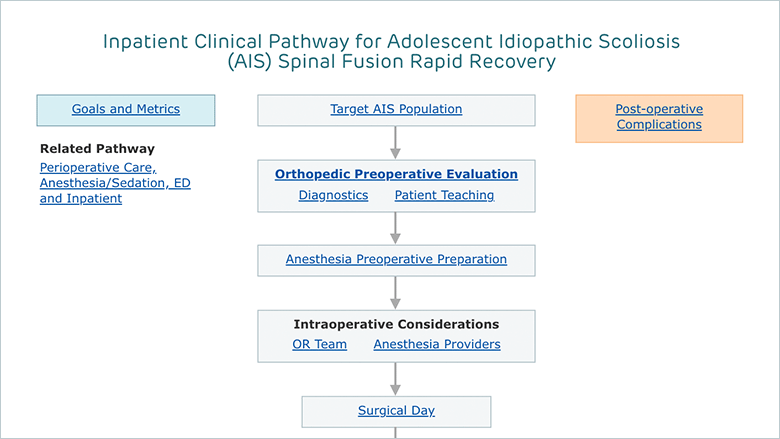This screenshot has height=439, width=780.
Task: Follow the Perioperative Care related pathway link
Action: click(x=115, y=183)
